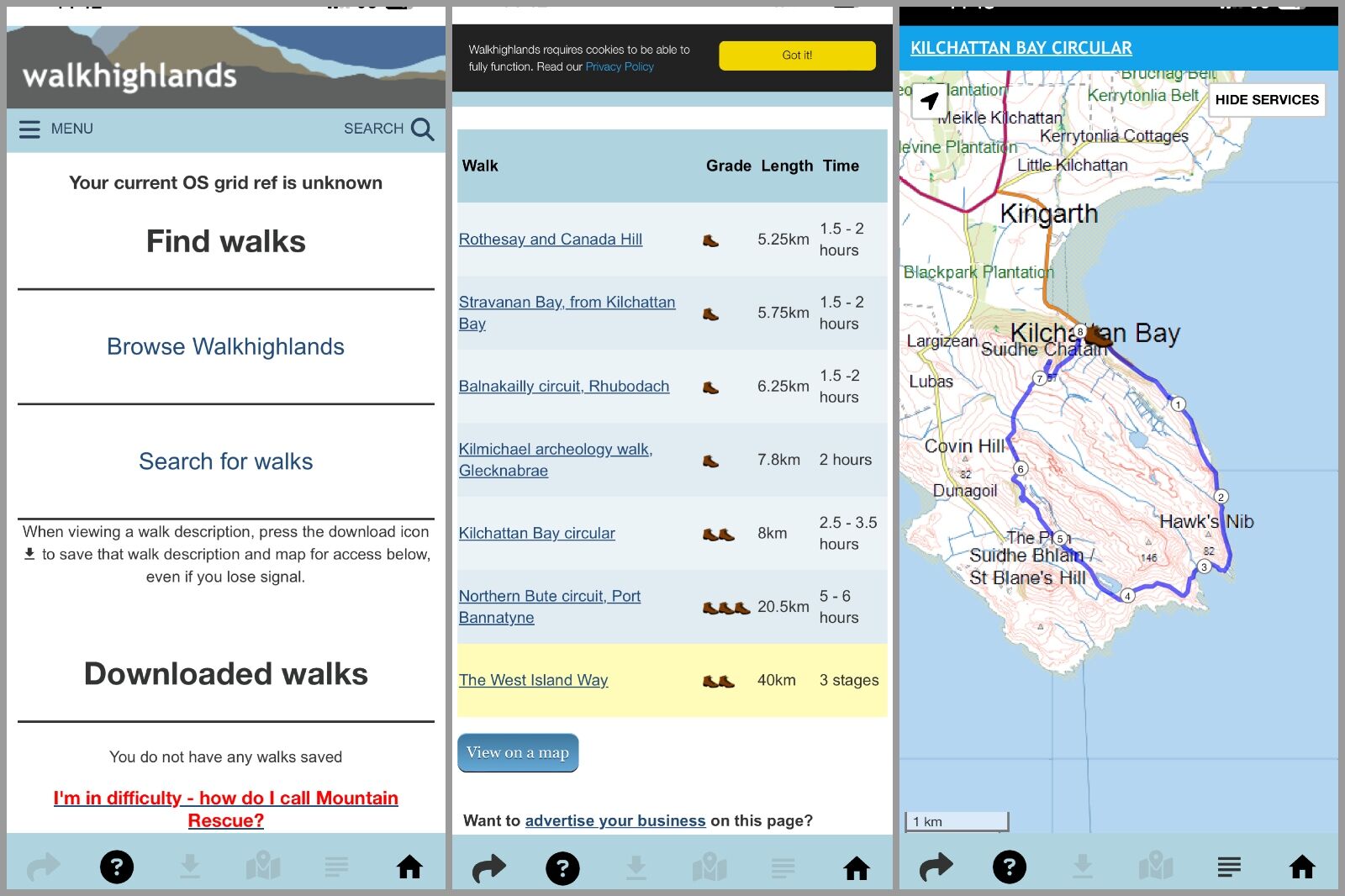This screenshot has height=896, width=1345.
Task: Tap the share arrow in map screen
Action: coord(936,867)
